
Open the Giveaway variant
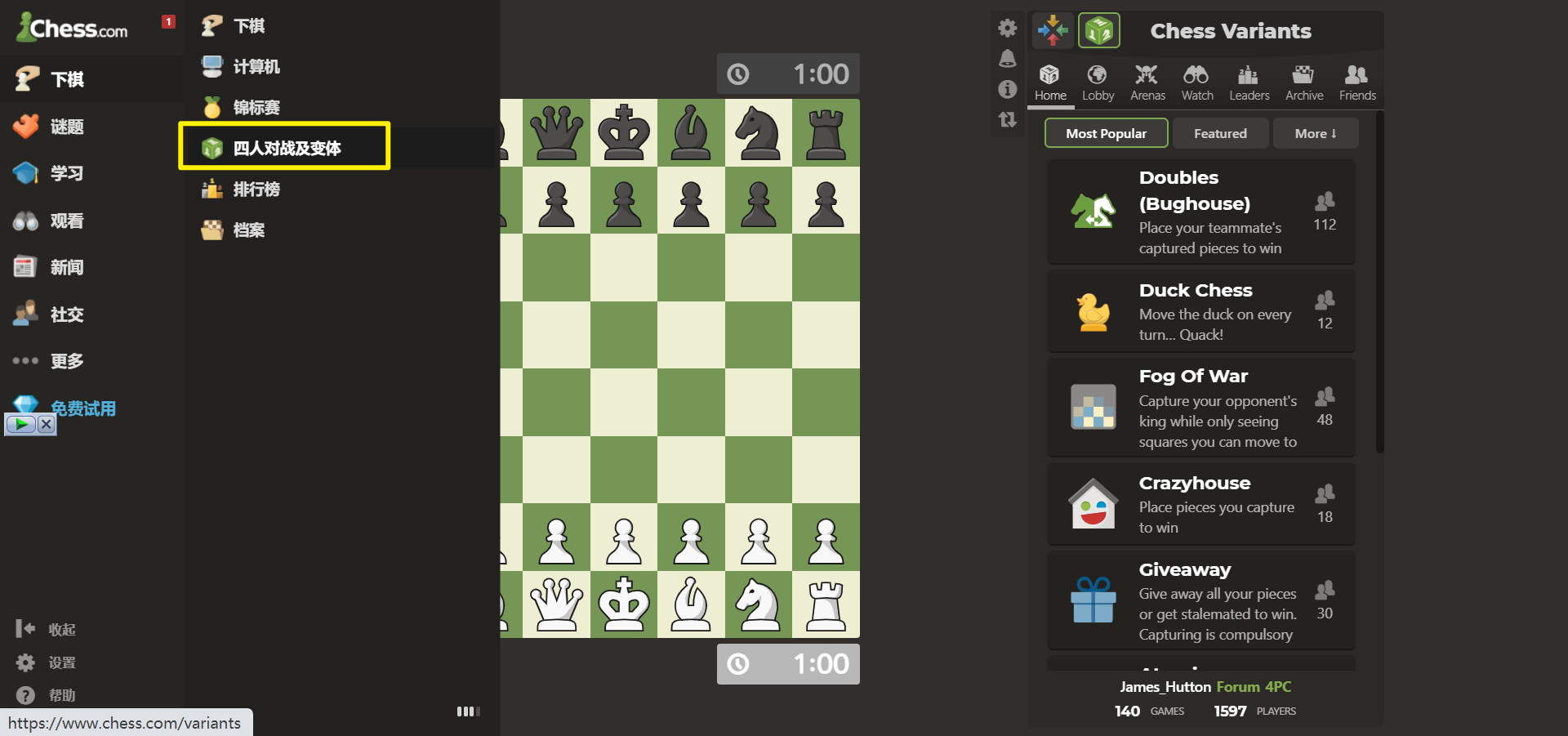(x=1201, y=600)
